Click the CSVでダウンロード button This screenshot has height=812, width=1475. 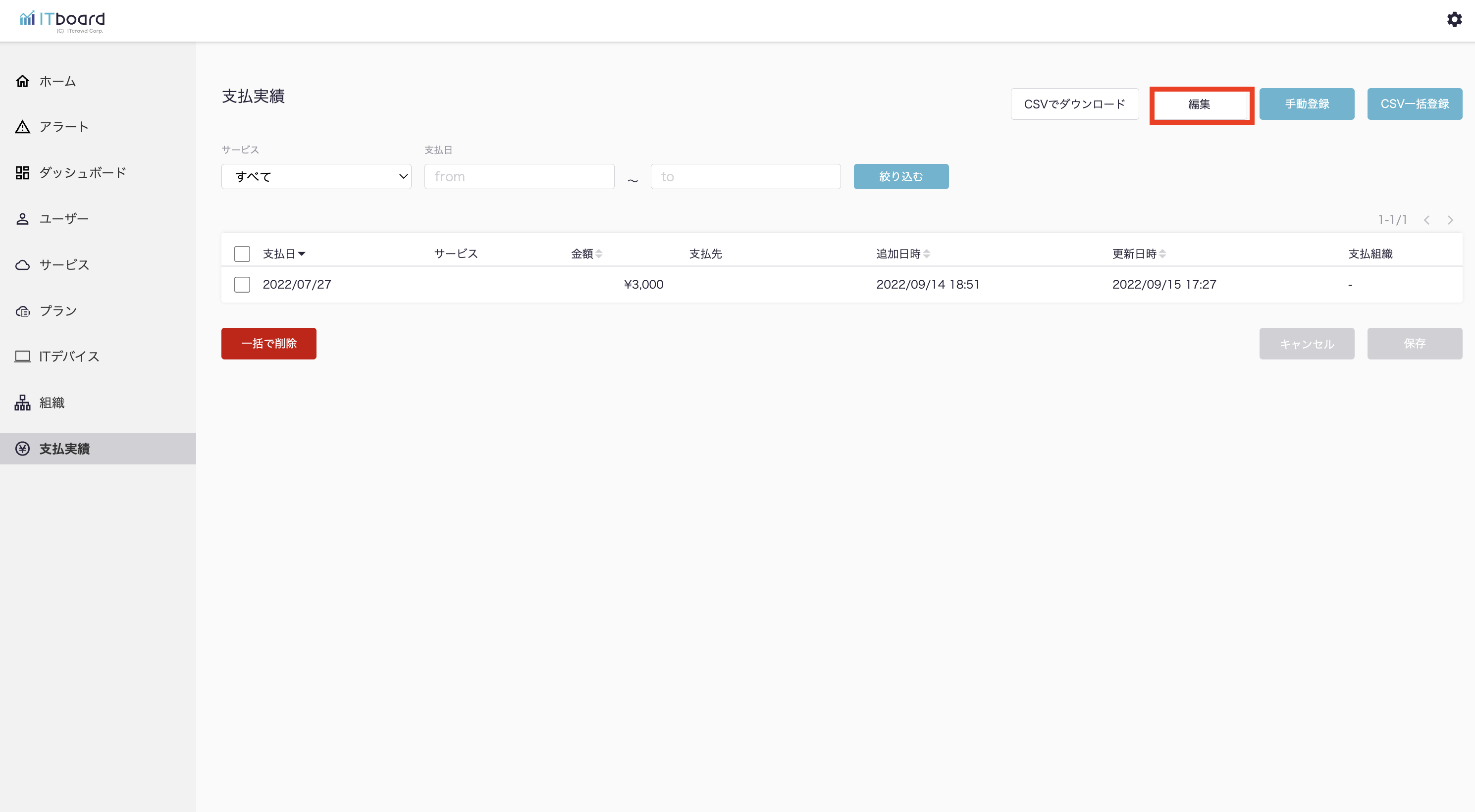(1074, 104)
